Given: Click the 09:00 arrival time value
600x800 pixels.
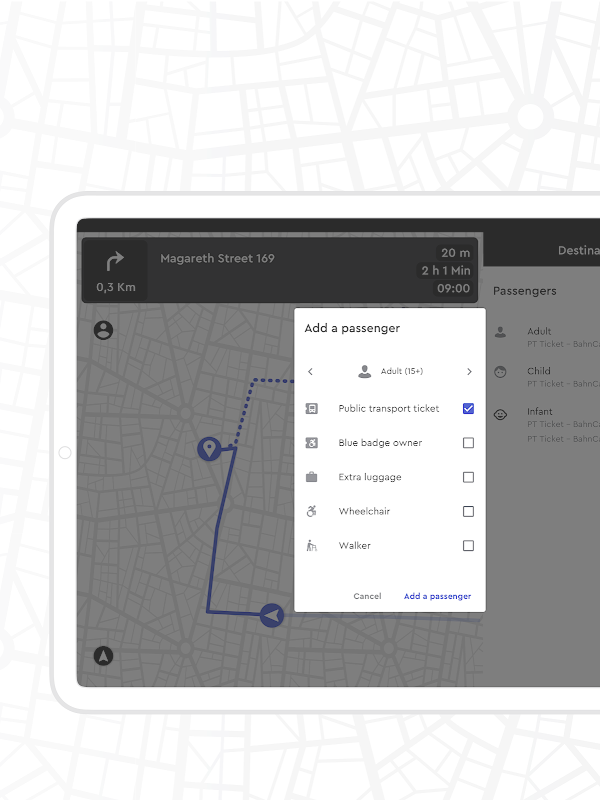Looking at the screenshot, I should coord(453,288).
